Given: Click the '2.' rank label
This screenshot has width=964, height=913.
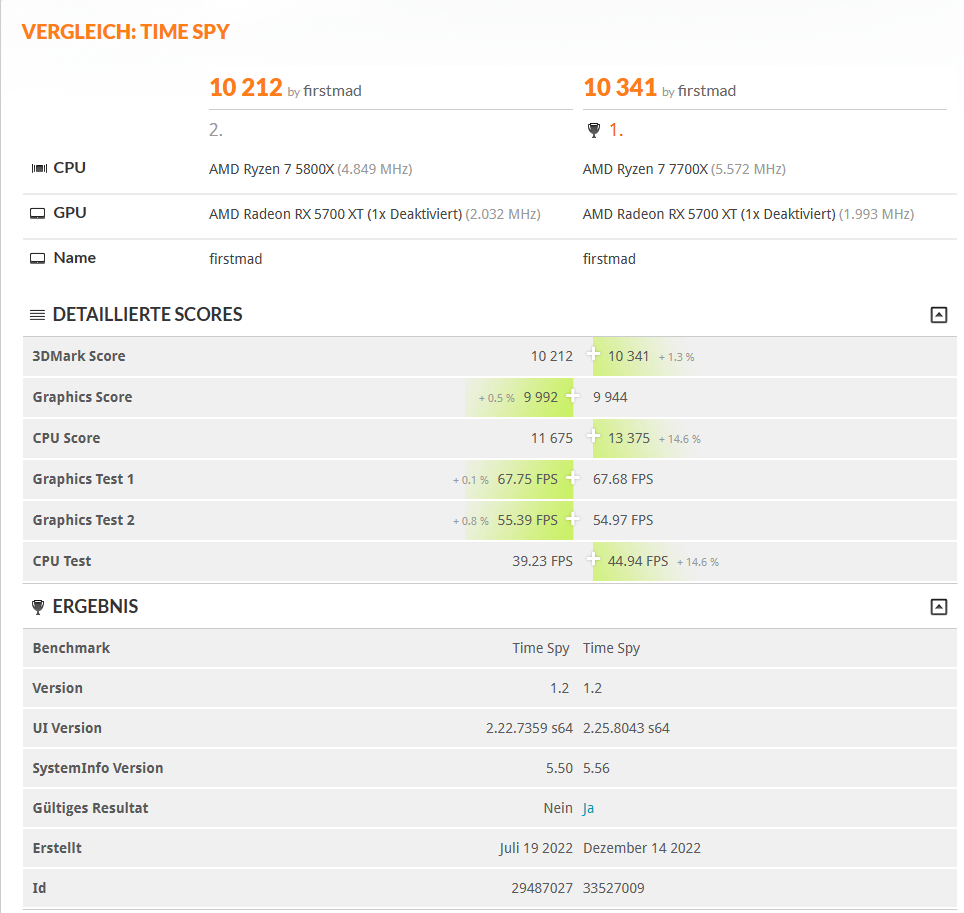Looking at the screenshot, I should point(216,130).
